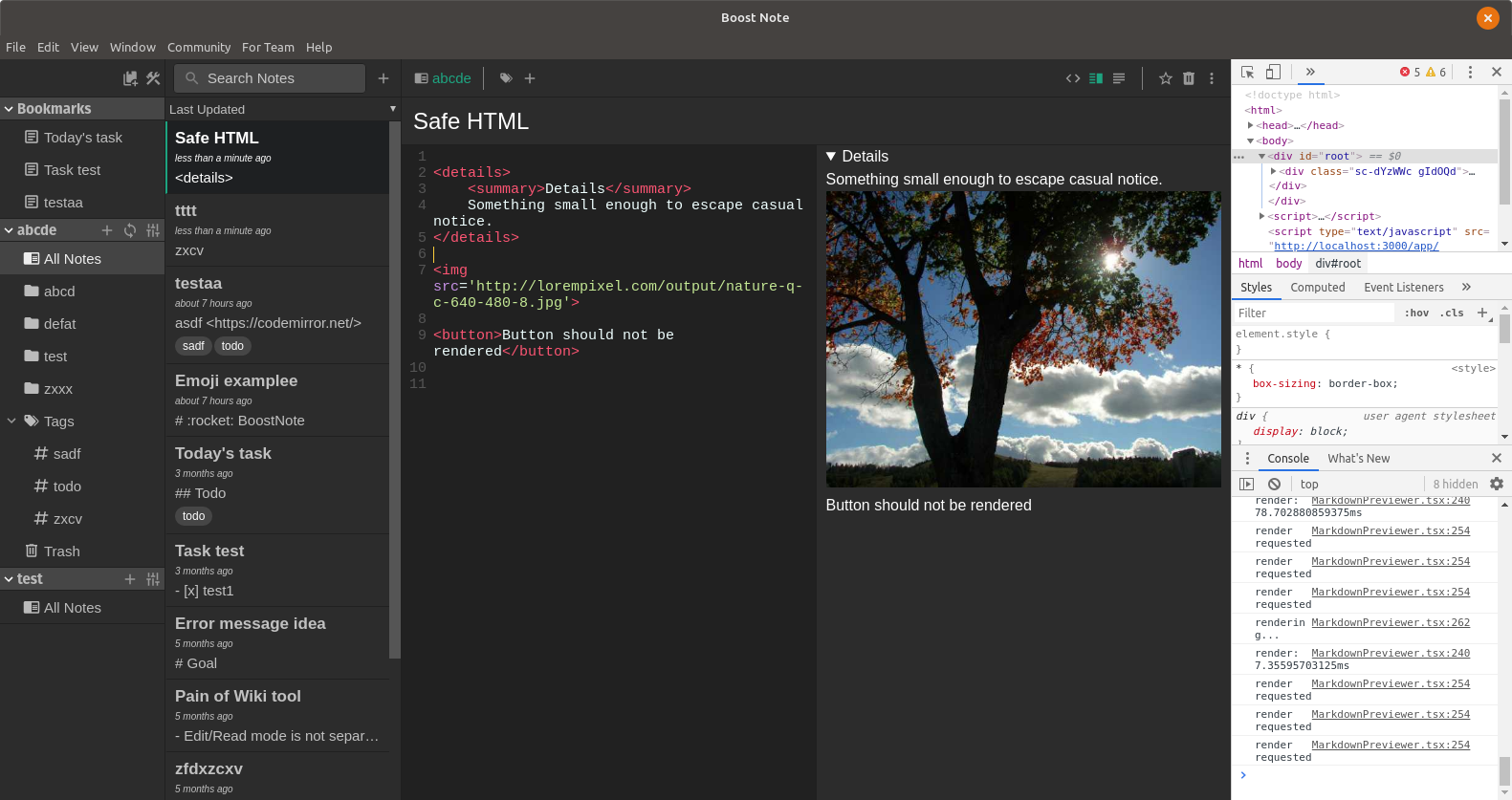Select the div#root breadcrumb
This screenshot has width=1512, height=800.
tap(1337, 264)
